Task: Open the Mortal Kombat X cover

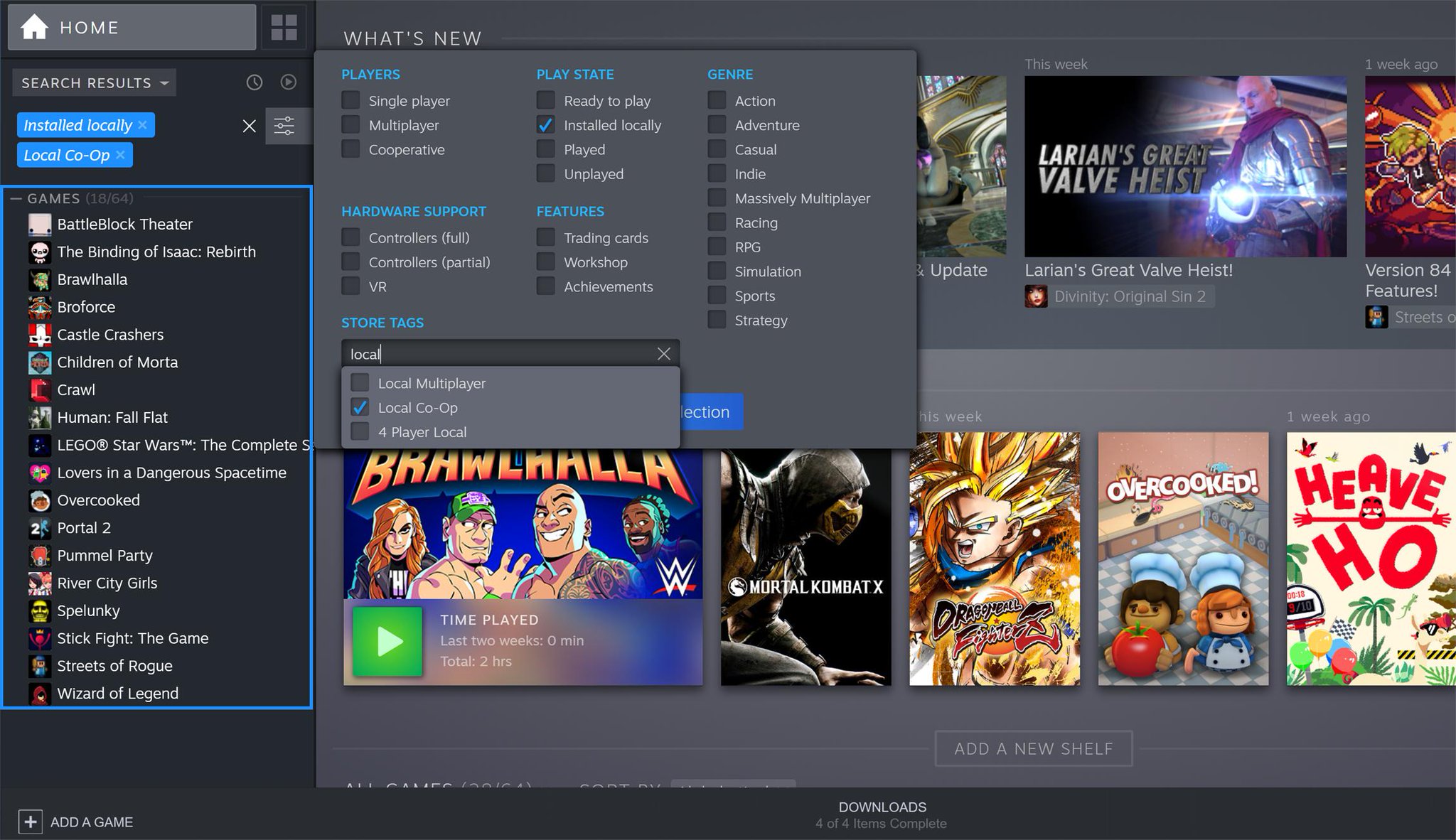Action: (x=805, y=567)
